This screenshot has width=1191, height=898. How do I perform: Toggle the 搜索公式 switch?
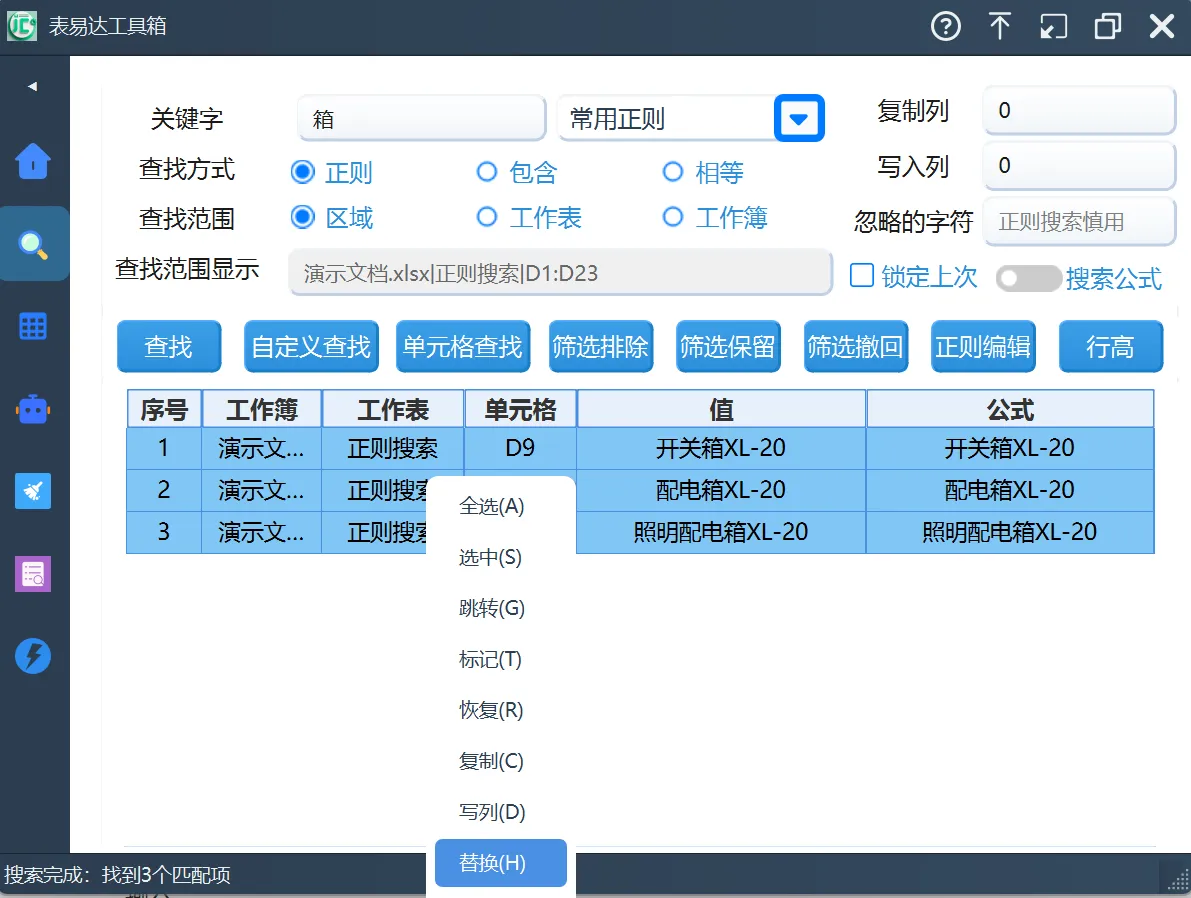pos(1028,279)
